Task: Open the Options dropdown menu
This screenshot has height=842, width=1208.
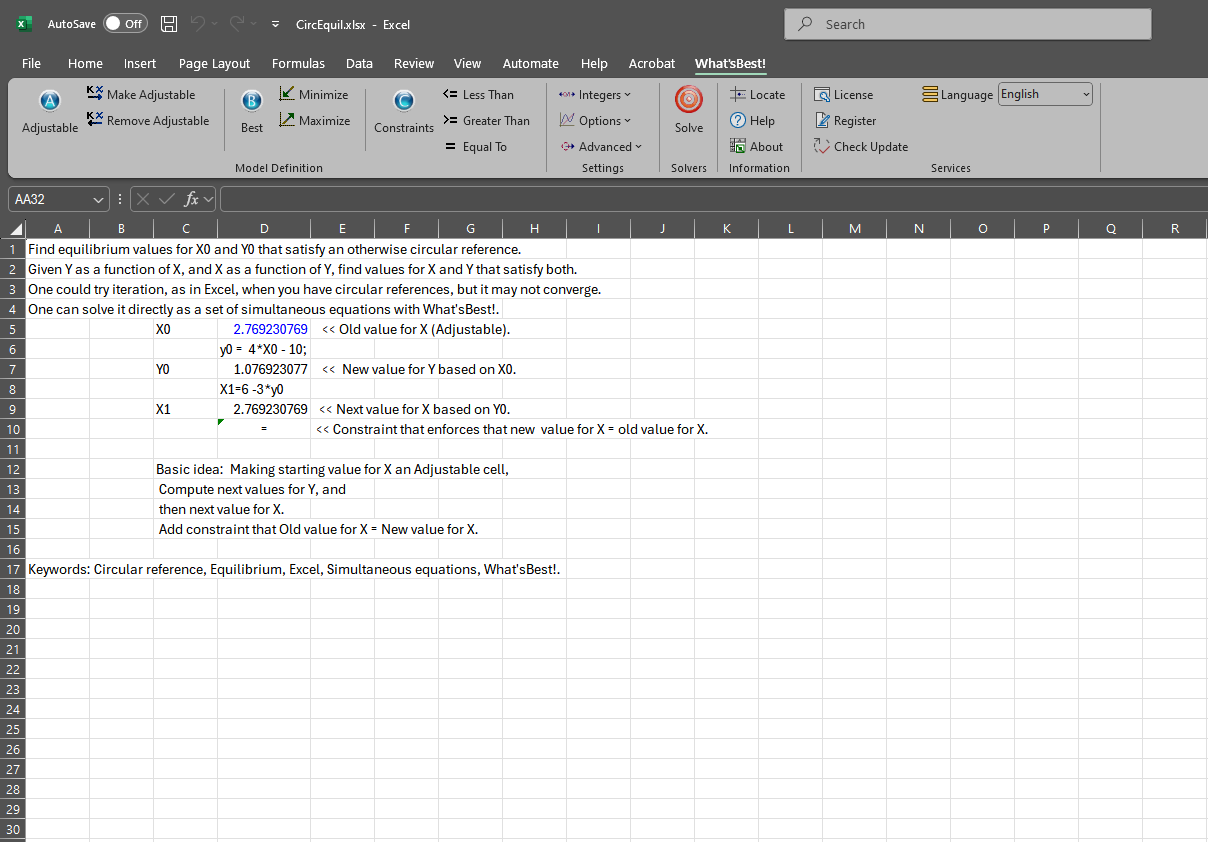Action: tap(595, 120)
